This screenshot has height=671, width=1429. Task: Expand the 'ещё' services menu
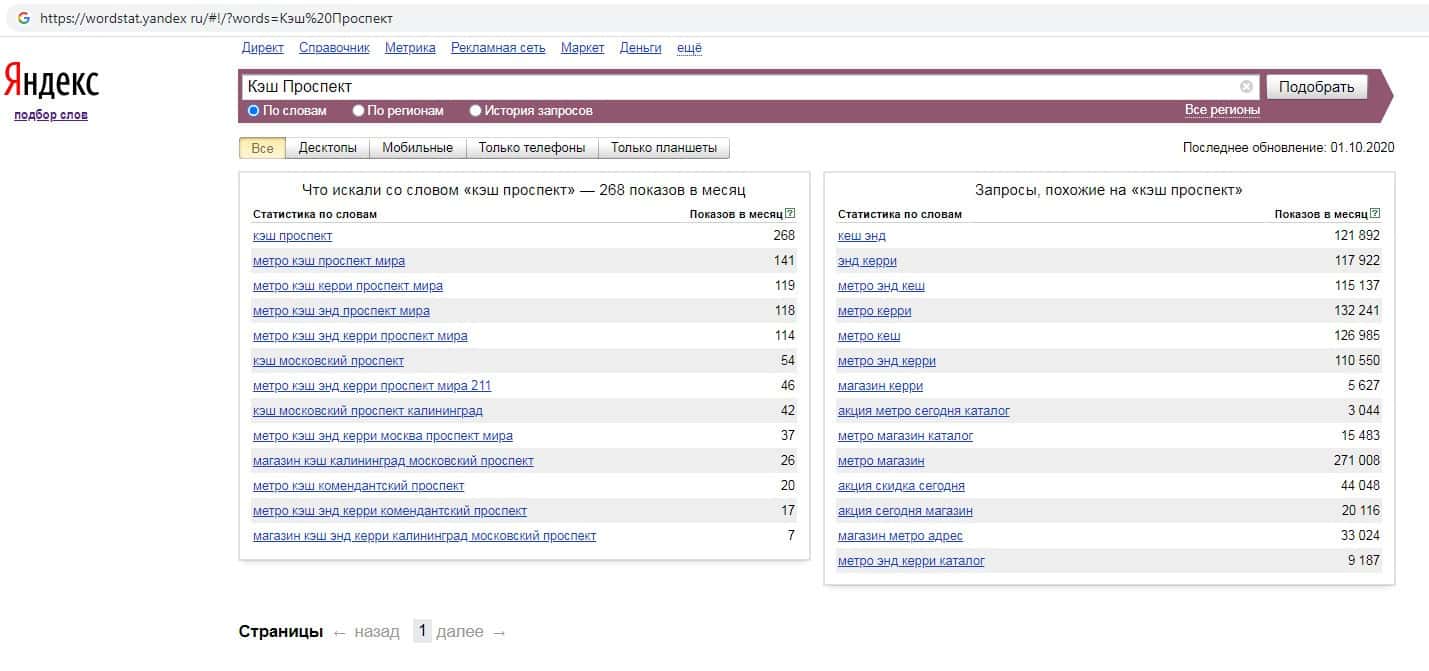689,48
